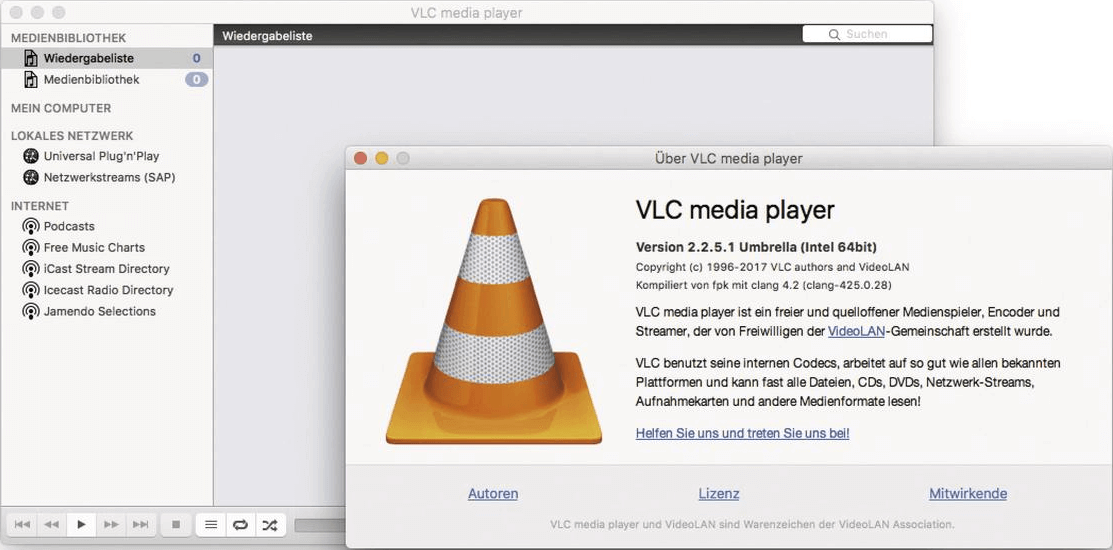Click the VLC cone logo
Screen dimensions: 1113x550
494,321
